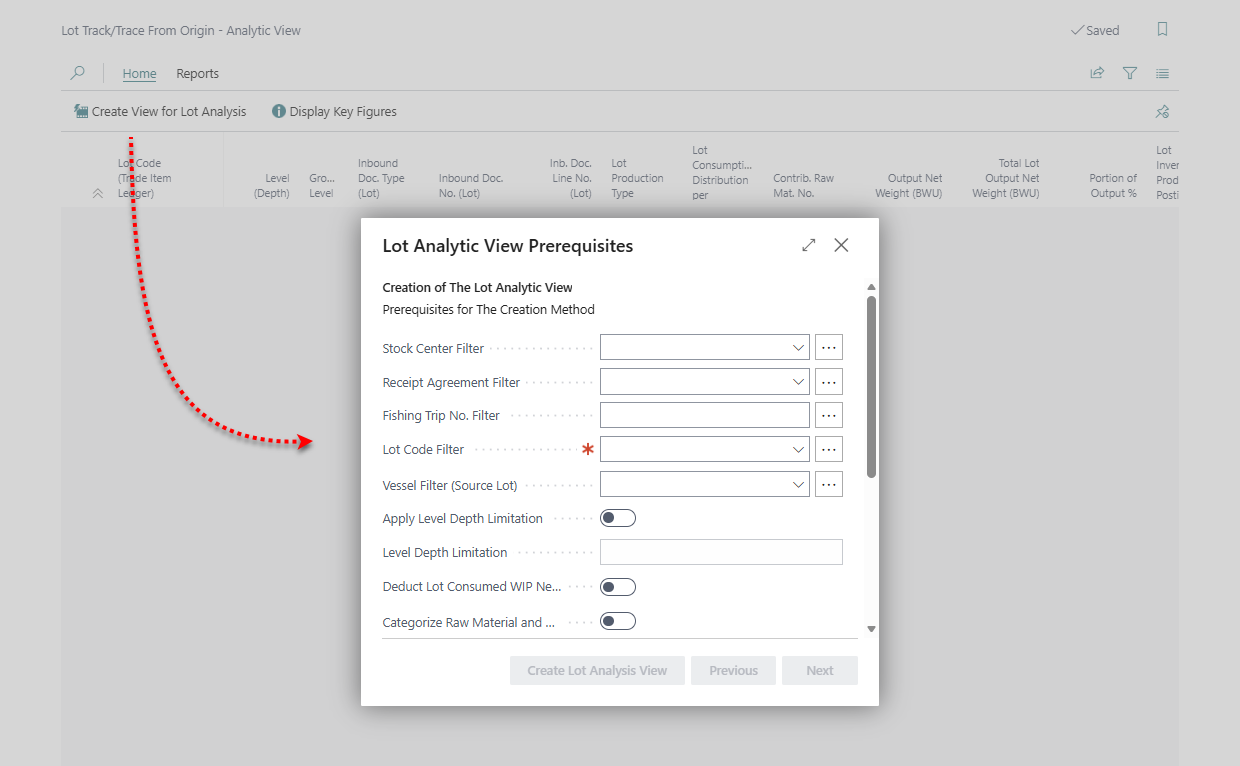Viewport: 1240px width, 766px height.
Task: Open Receipt Agreement Filter lookup ellipsis
Action: tap(829, 381)
